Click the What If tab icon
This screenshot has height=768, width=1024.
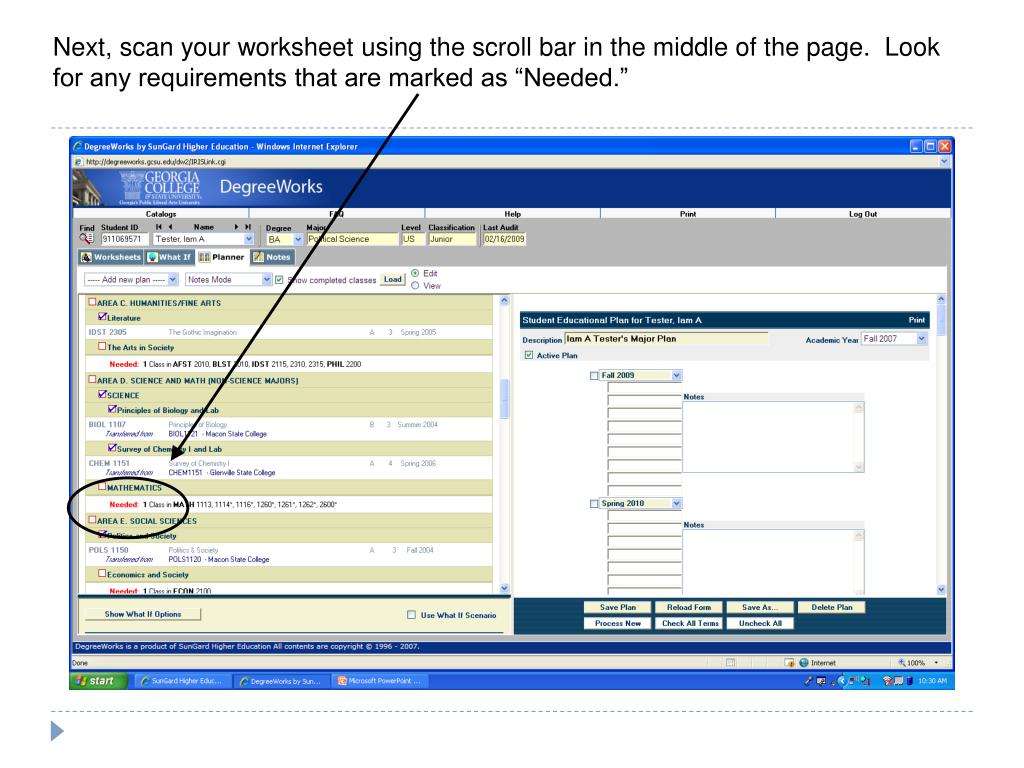pyautogui.click(x=153, y=257)
